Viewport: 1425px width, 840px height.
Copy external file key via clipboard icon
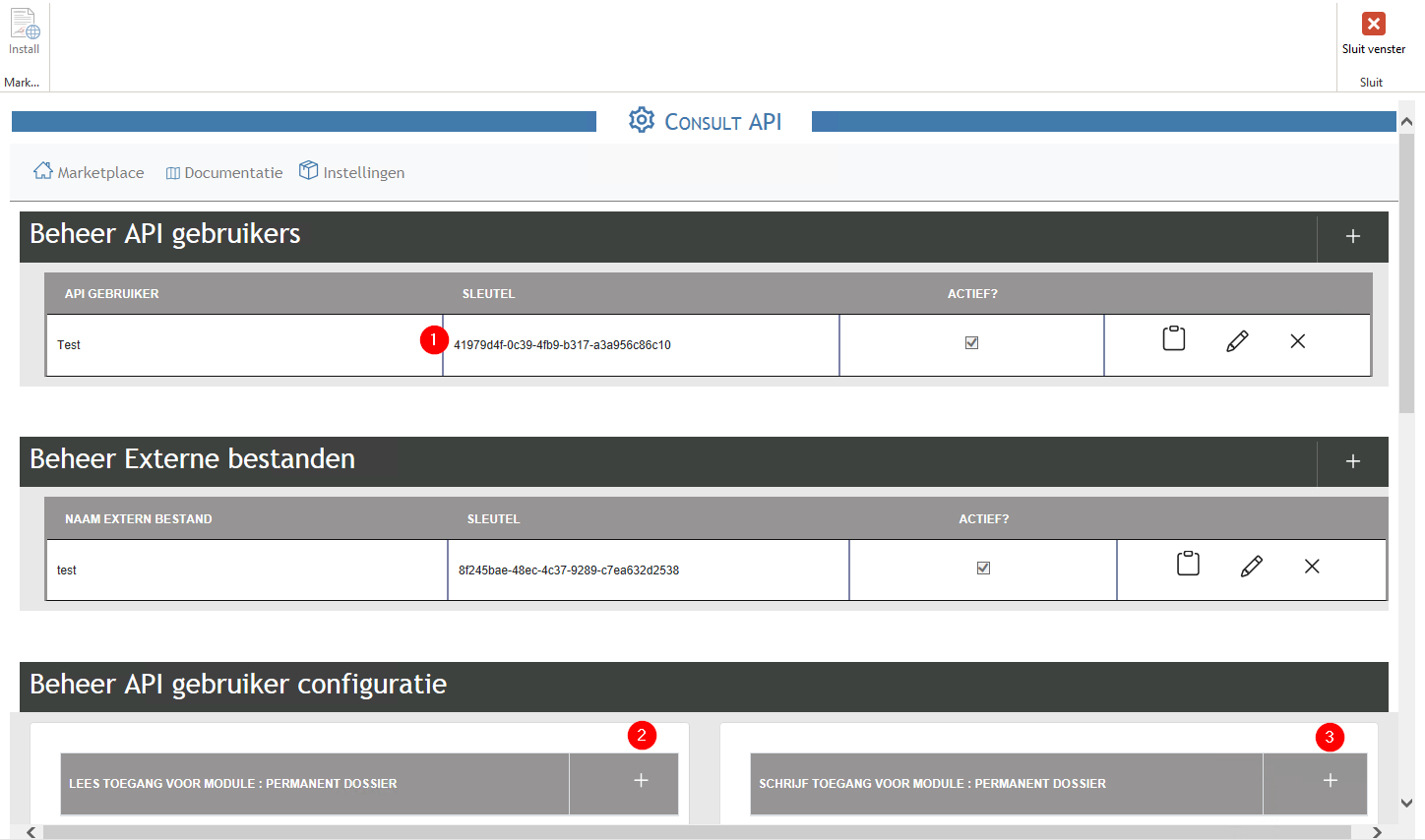click(1188, 565)
